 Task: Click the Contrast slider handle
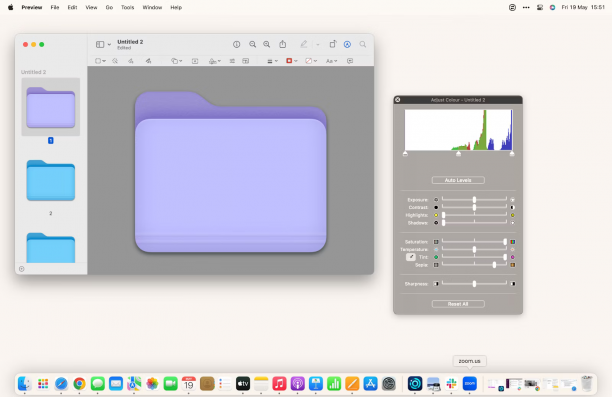pos(474,207)
